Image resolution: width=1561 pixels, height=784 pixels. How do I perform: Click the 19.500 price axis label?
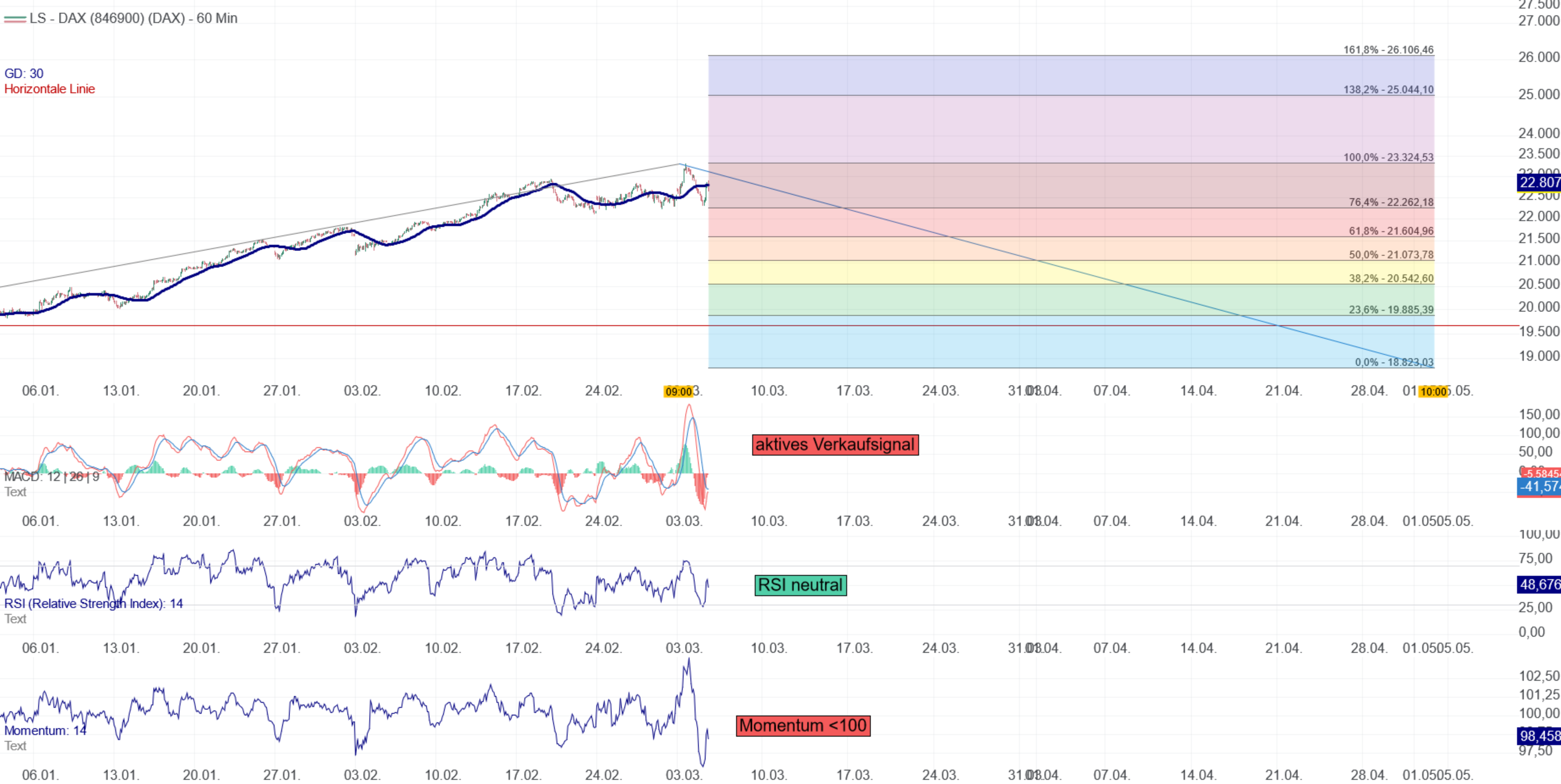pyautogui.click(x=1539, y=331)
